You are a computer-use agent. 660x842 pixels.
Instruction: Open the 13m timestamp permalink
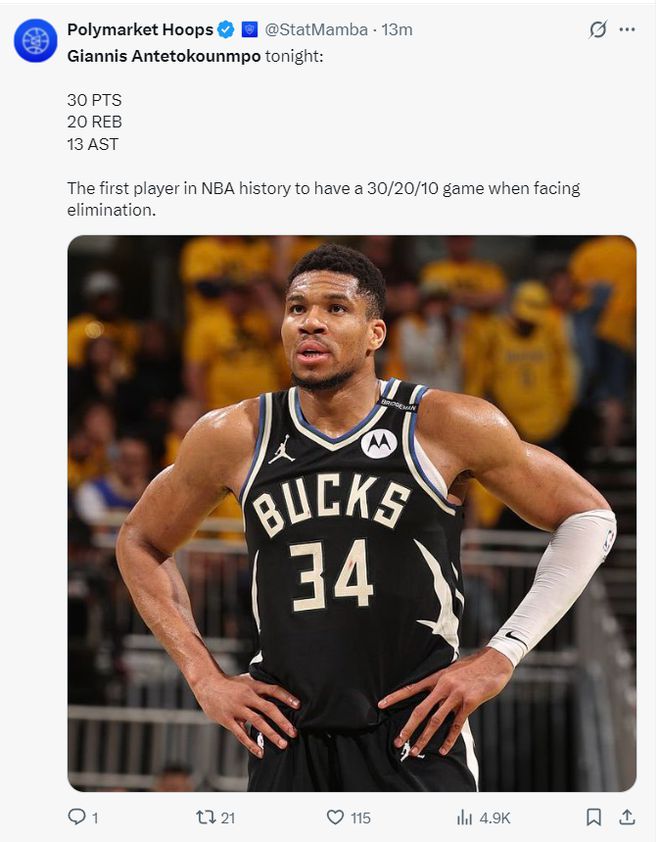397,30
